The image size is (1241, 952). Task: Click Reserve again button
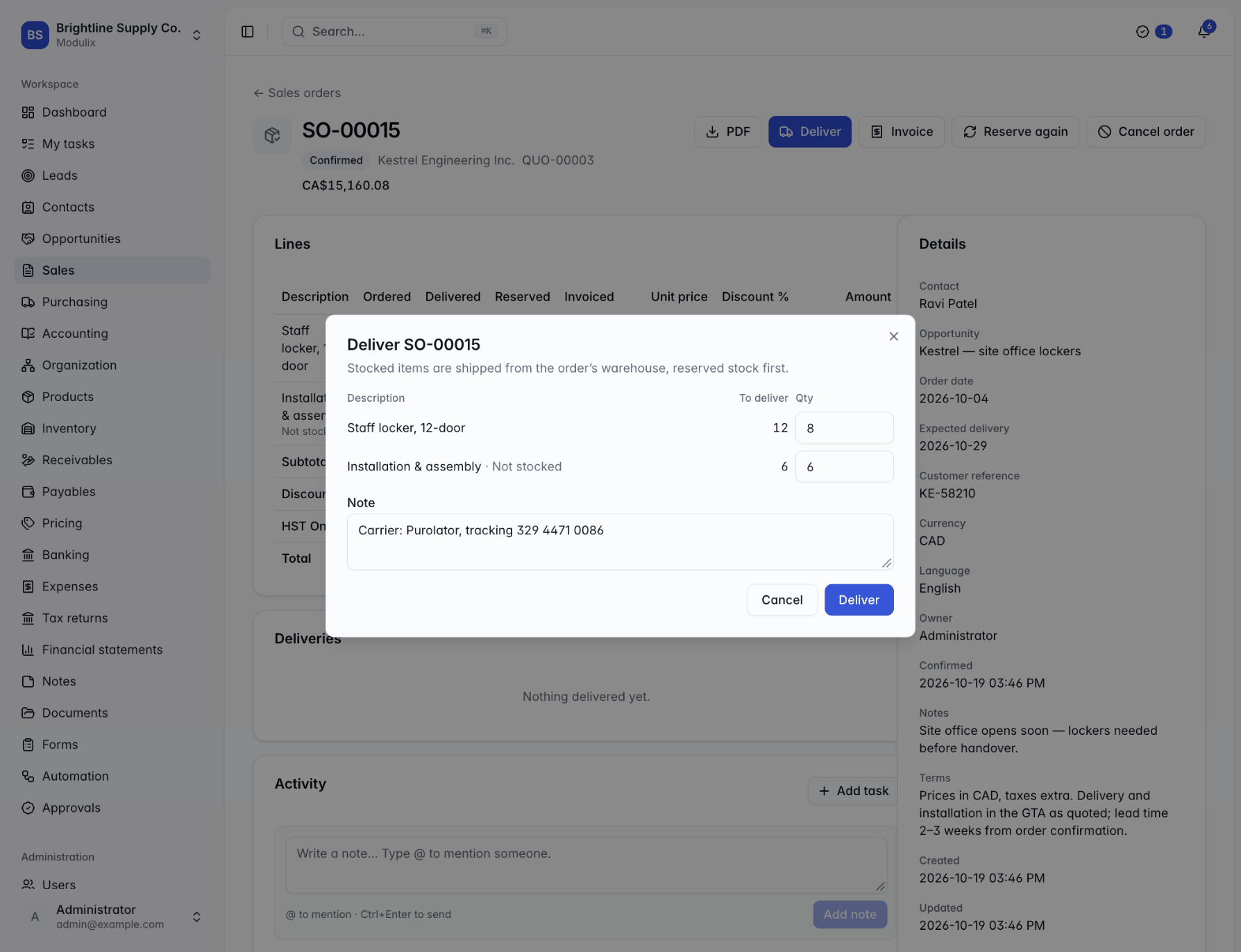pos(1015,132)
